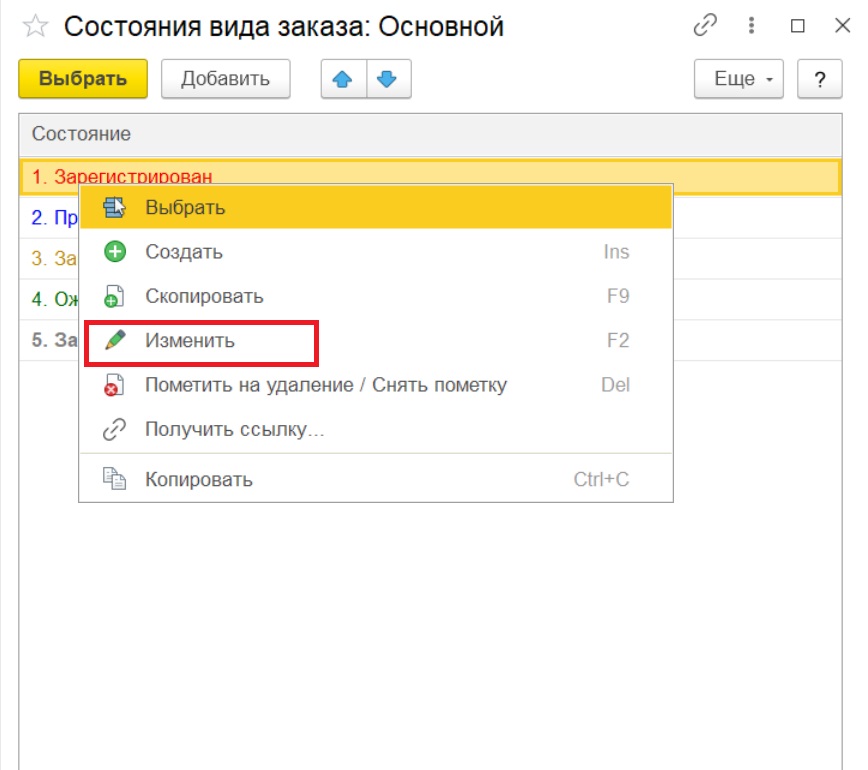Viewport: 868px width, 770px height.
Task: Click the link chain icon in title bar
Action: pyautogui.click(x=705, y=27)
